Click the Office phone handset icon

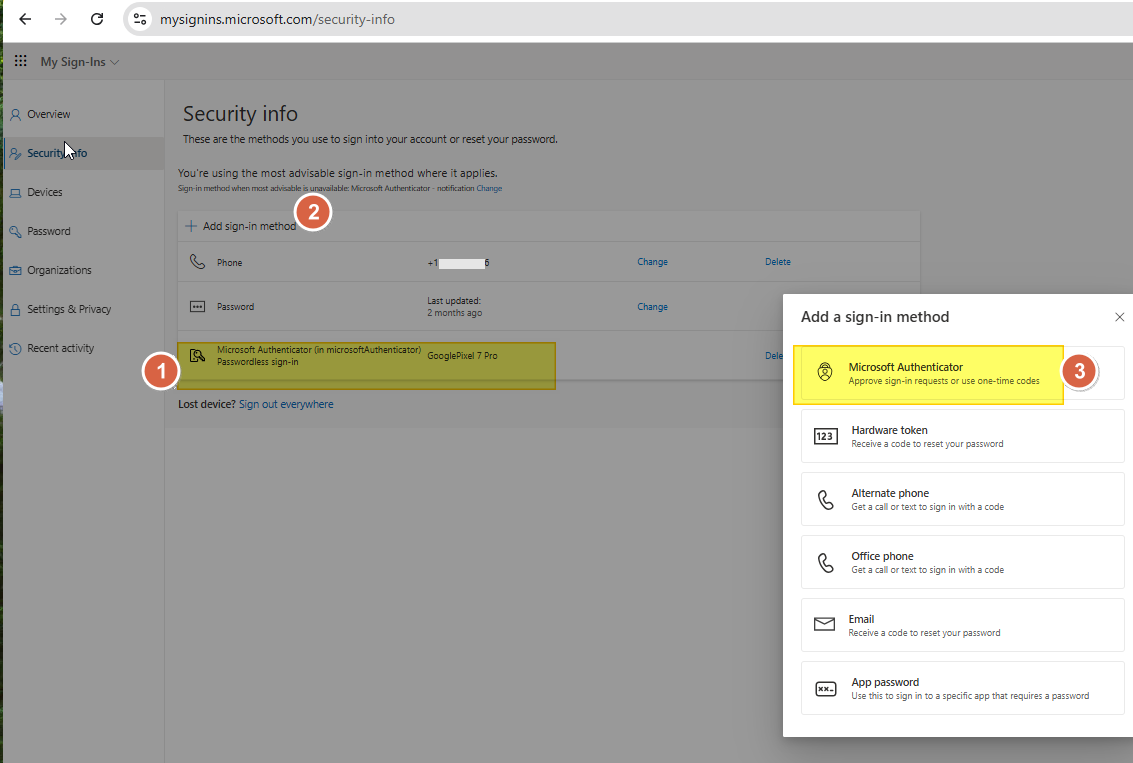[825, 562]
